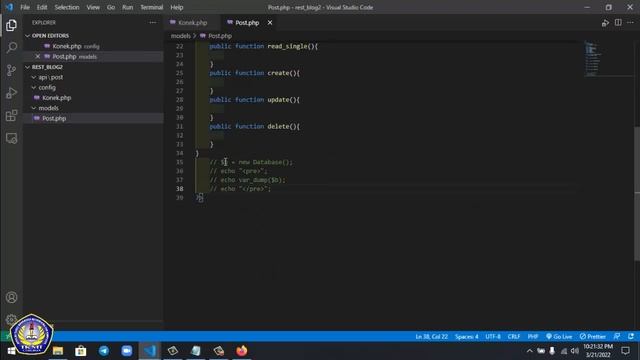Viewport: 640px width, 360px height.
Task: Open the Extensions view icon
Action: click(11, 116)
